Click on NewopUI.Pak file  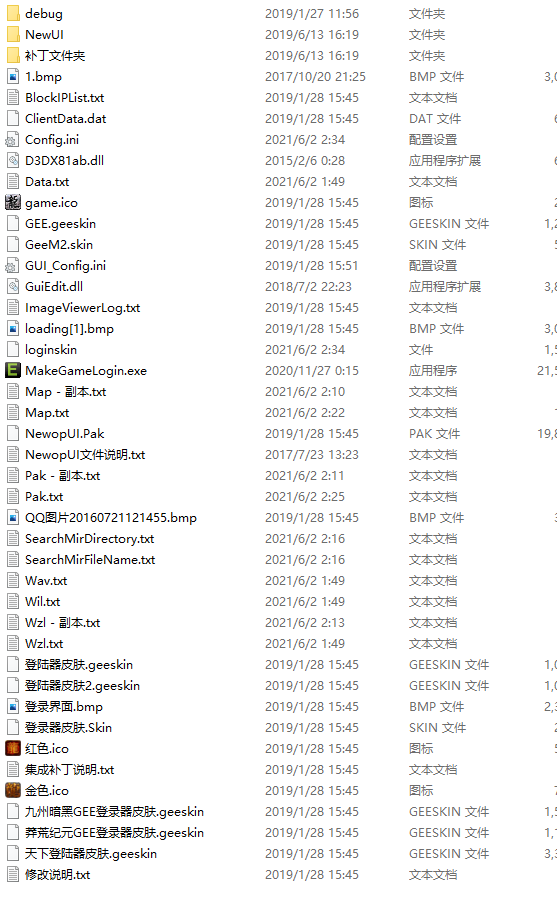(x=64, y=433)
